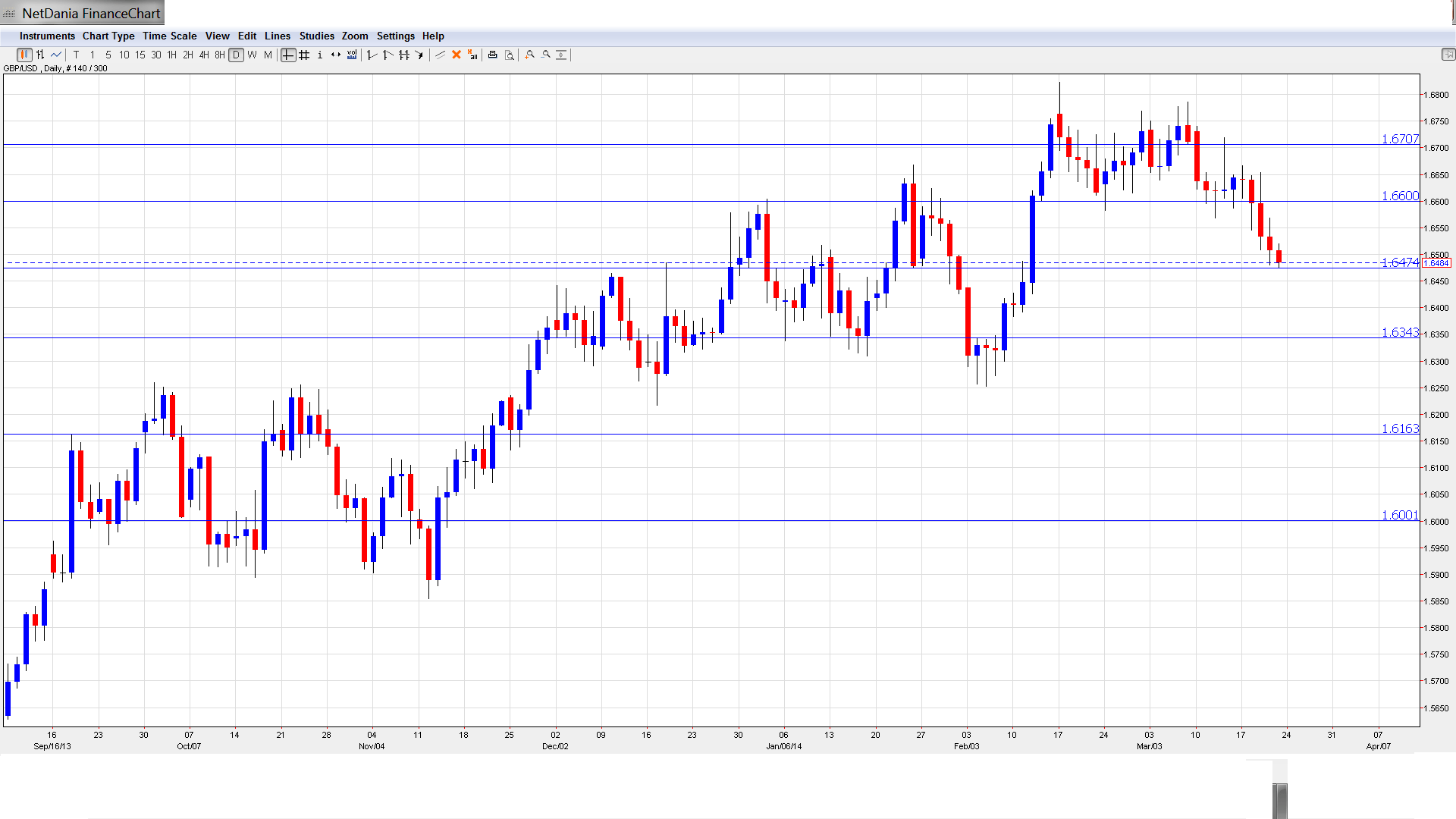Select the candlestick chart type icon
Viewport: 1456px width, 819px height.
24,55
